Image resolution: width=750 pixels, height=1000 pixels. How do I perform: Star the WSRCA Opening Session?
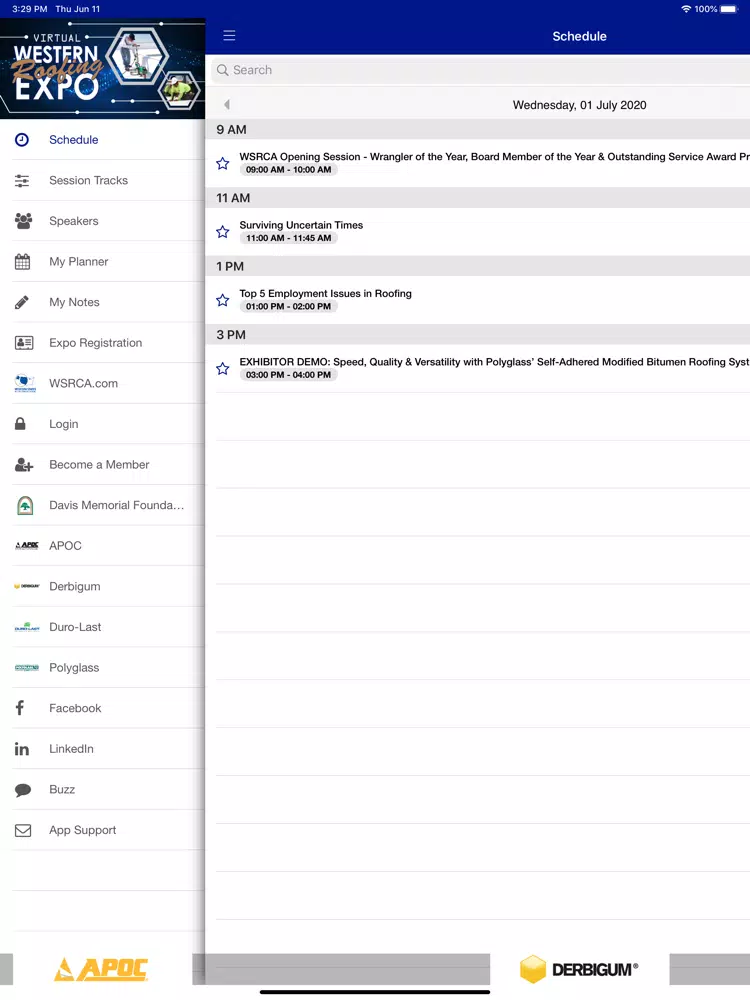pos(223,163)
